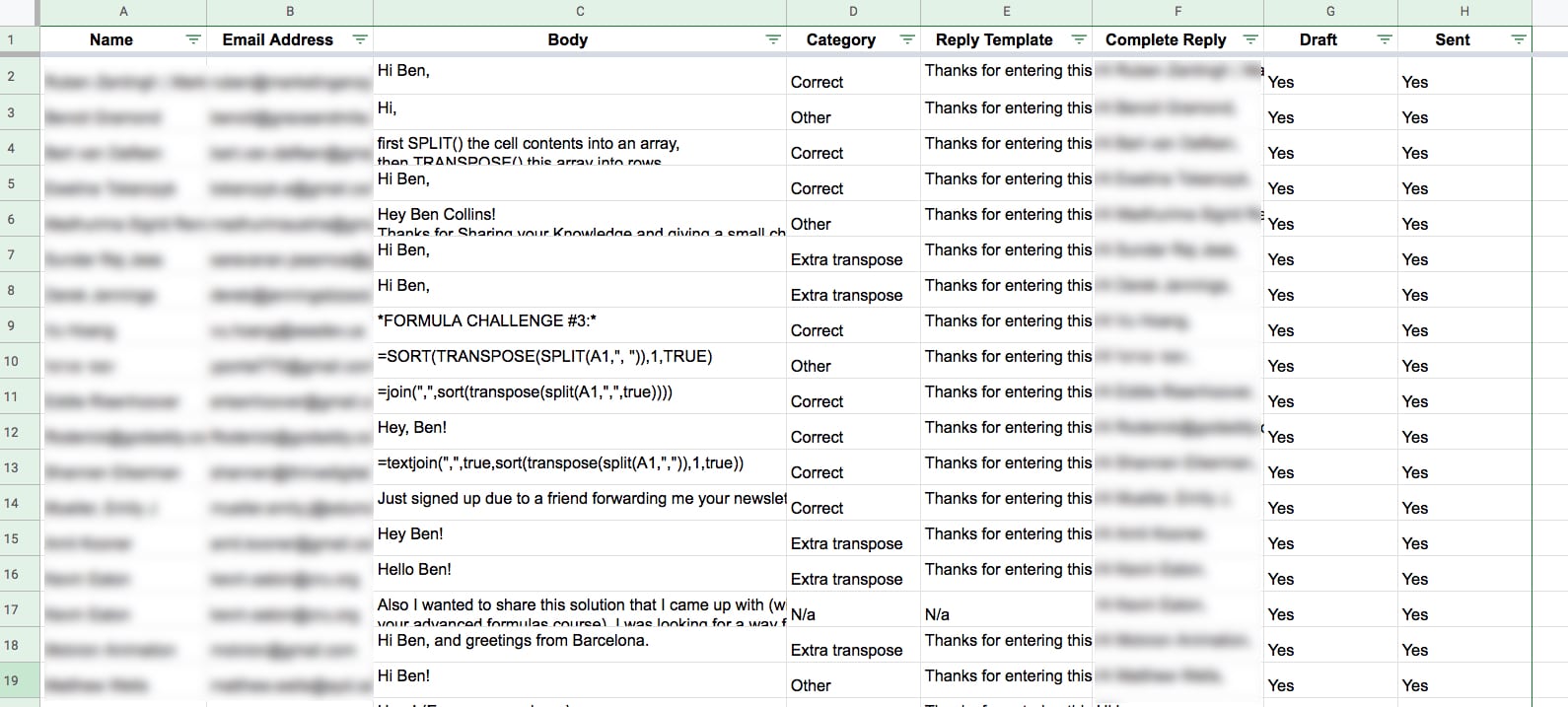Open the Email Address column filter dropdown
1568x707 pixels.
pyautogui.click(x=360, y=39)
